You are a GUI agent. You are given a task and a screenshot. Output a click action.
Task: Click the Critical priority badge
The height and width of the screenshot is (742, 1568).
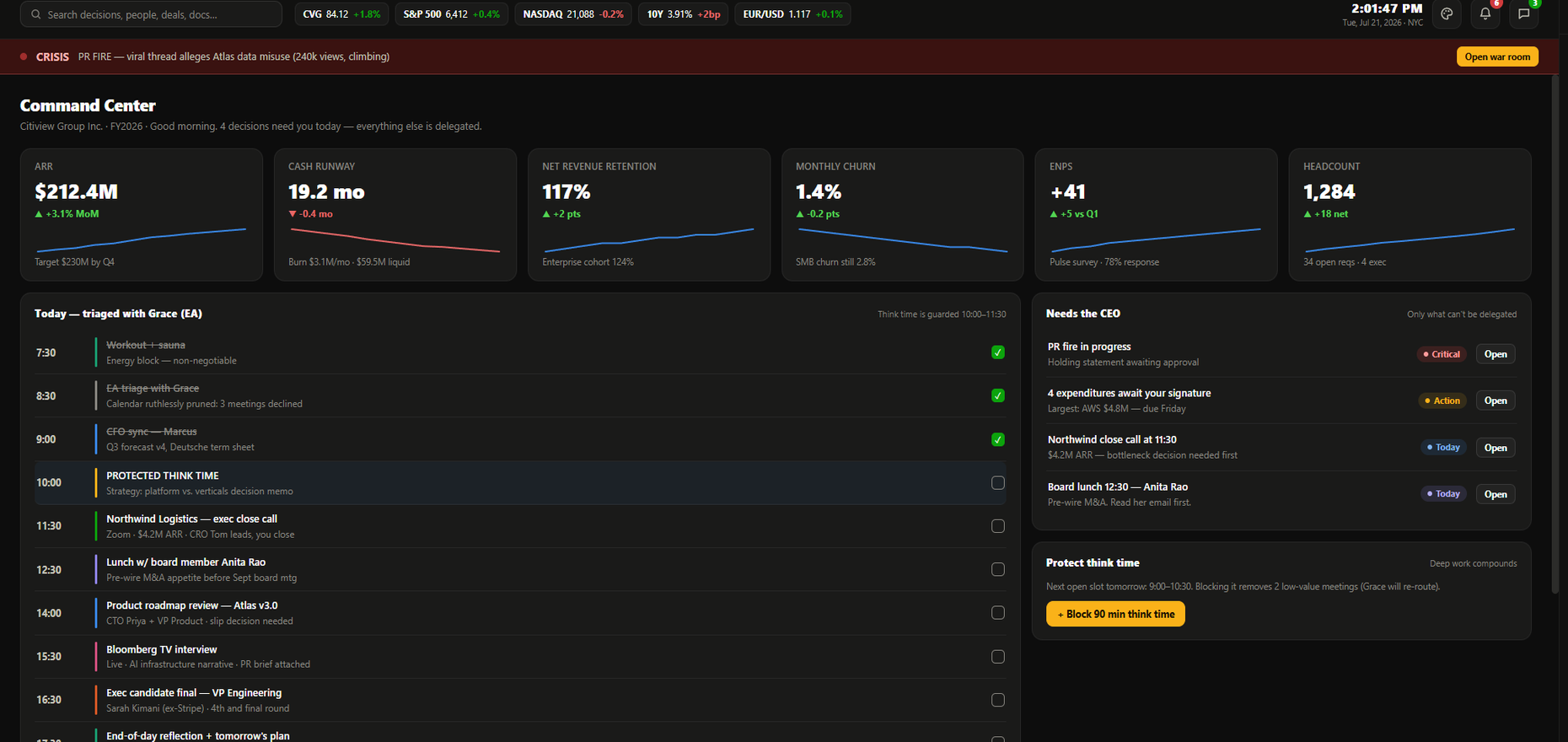click(x=1442, y=354)
